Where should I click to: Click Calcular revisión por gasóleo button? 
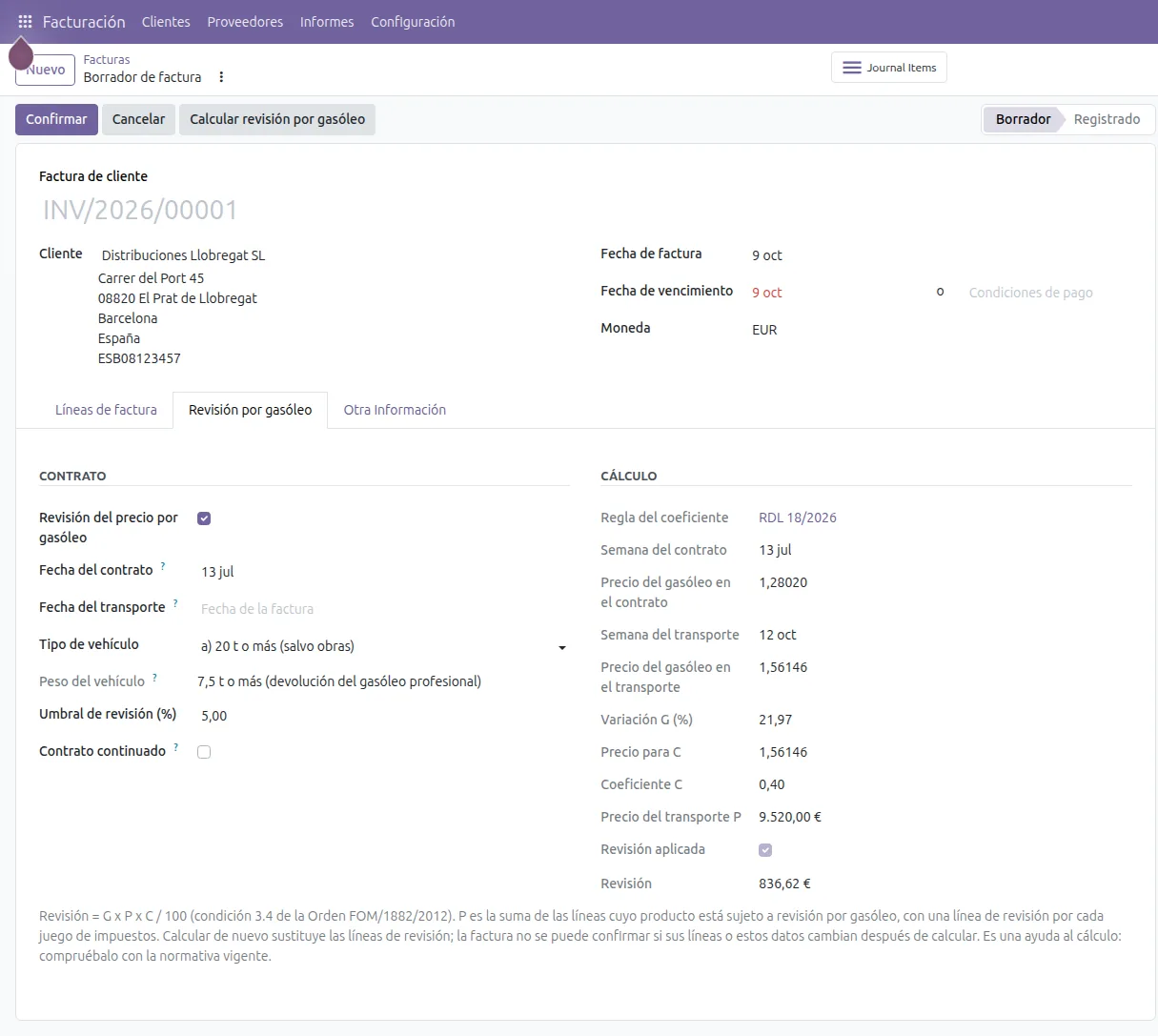[x=277, y=119]
